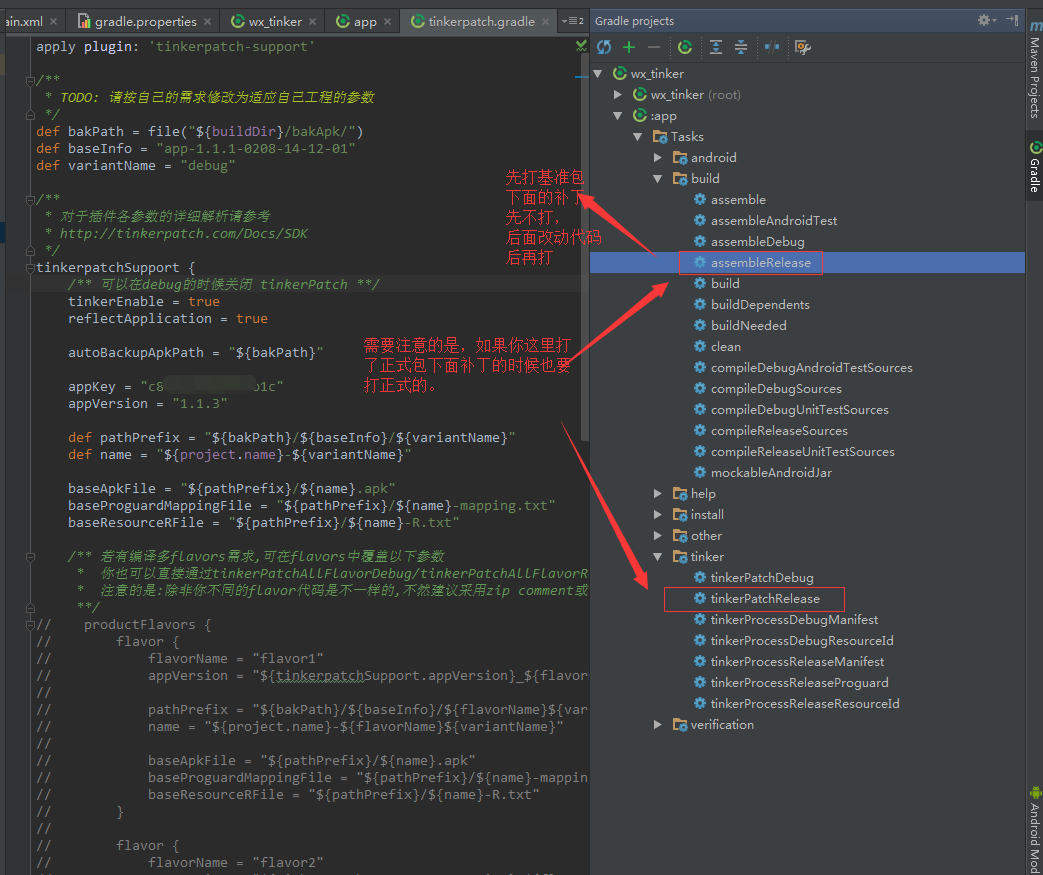Expand all nodes in Gradle tree
The image size is (1043, 875).
click(716, 47)
